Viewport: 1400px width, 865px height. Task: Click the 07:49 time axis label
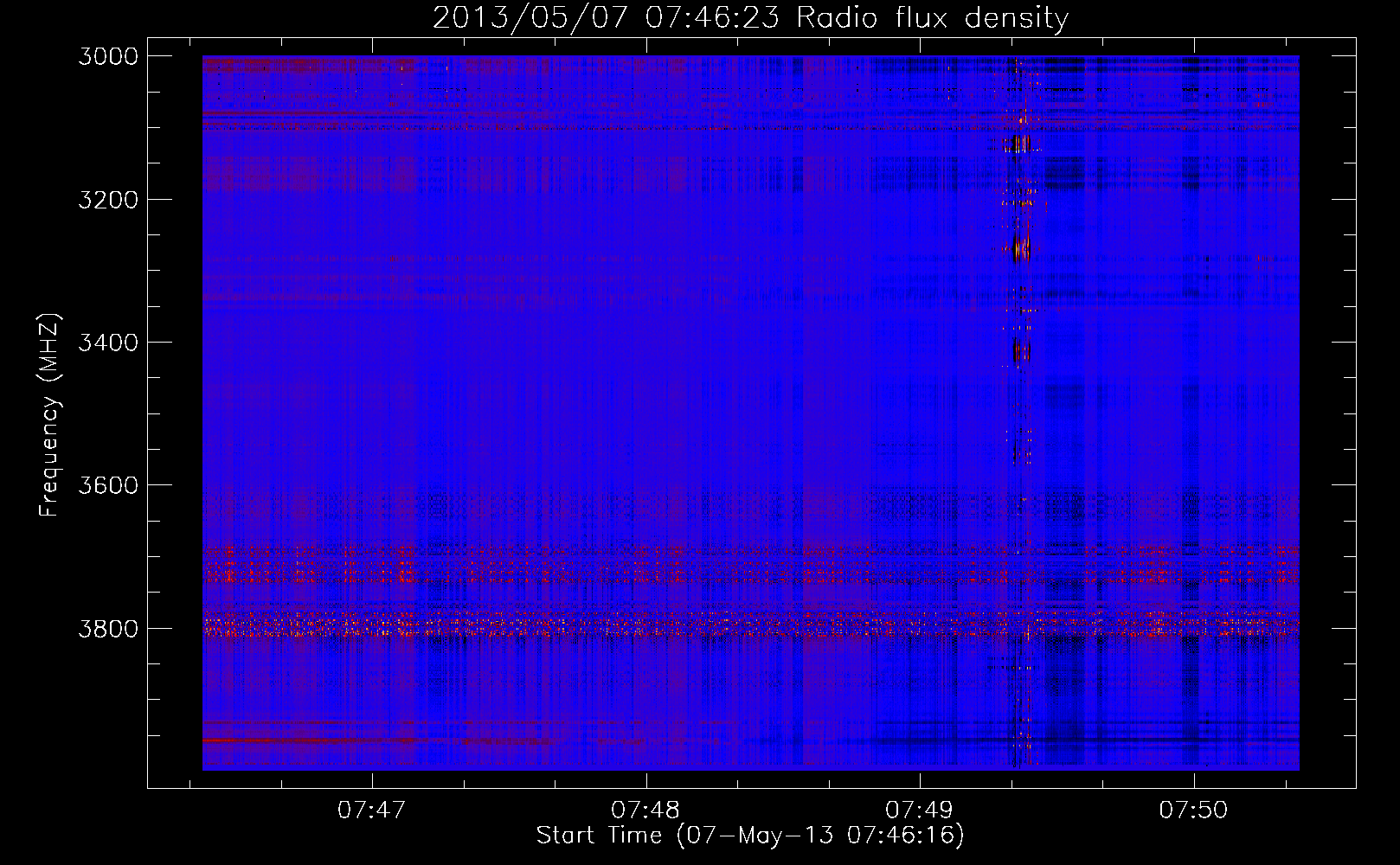919,810
